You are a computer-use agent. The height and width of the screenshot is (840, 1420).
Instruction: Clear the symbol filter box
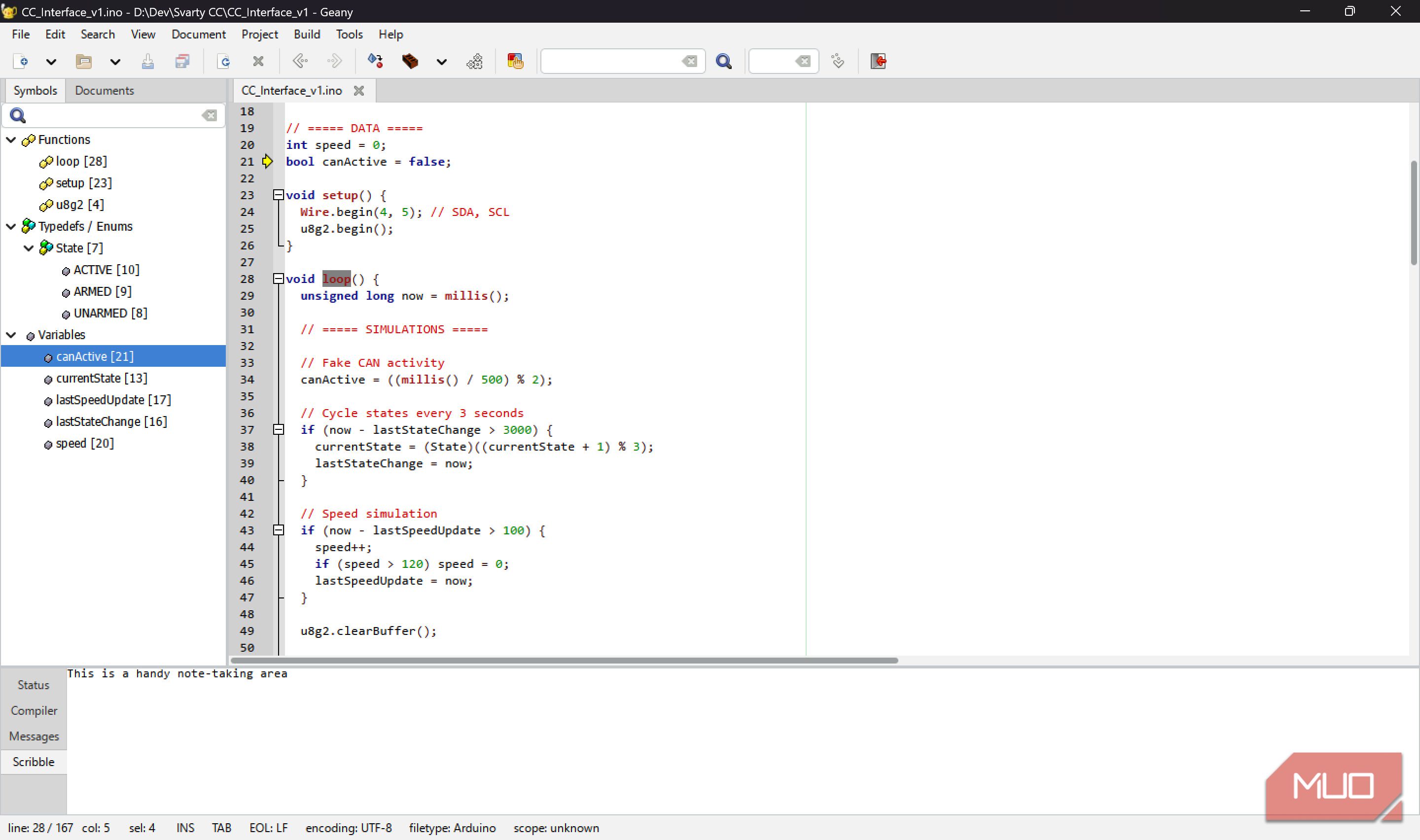[x=210, y=115]
